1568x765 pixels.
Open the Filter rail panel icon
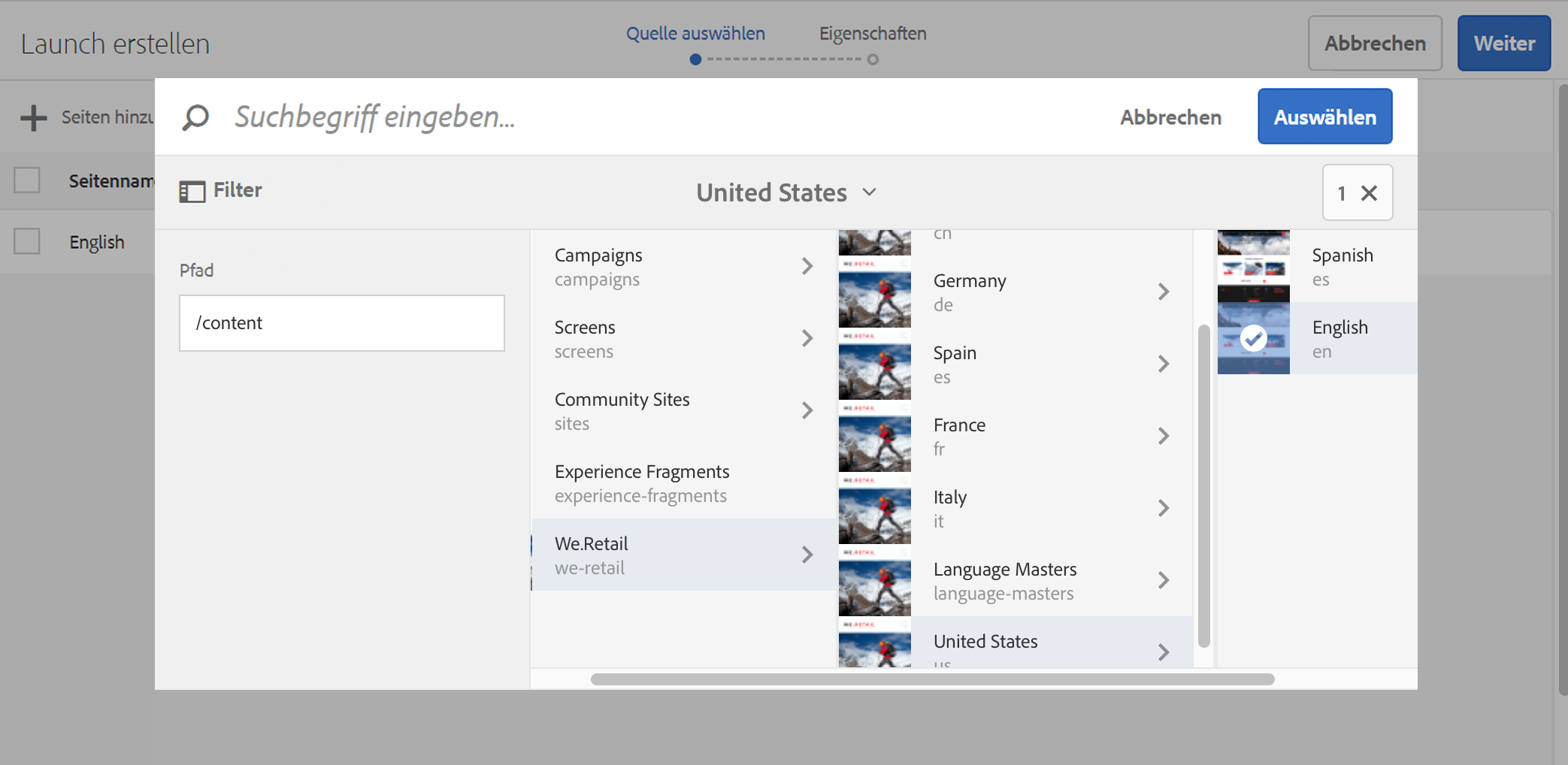click(192, 192)
